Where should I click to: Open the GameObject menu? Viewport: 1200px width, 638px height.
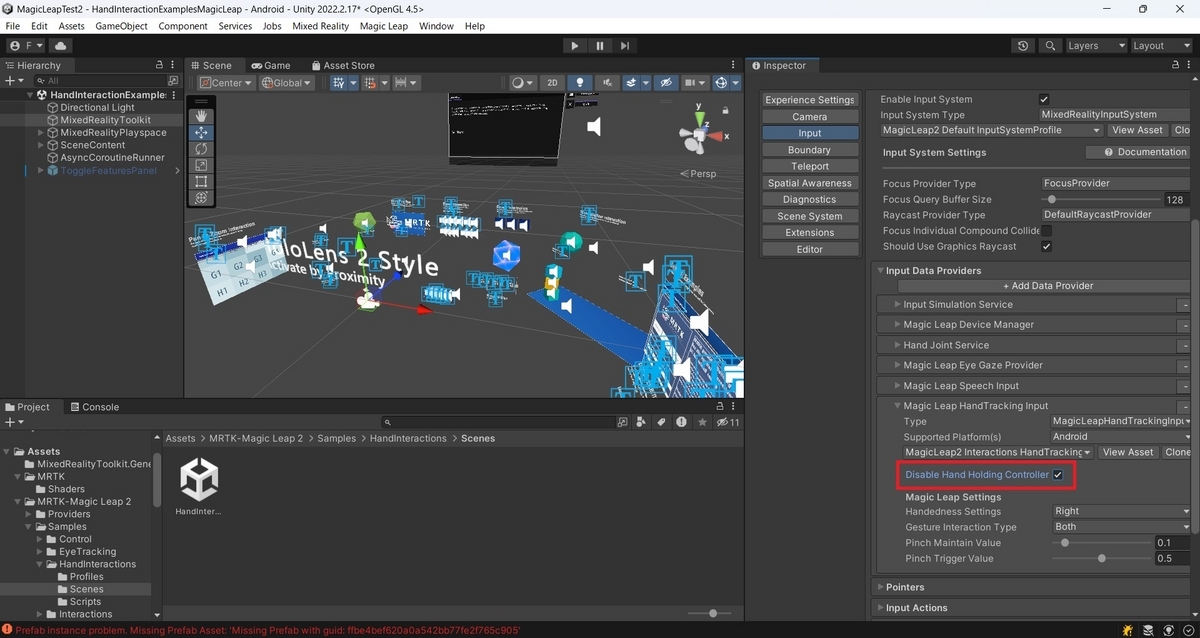pos(122,26)
